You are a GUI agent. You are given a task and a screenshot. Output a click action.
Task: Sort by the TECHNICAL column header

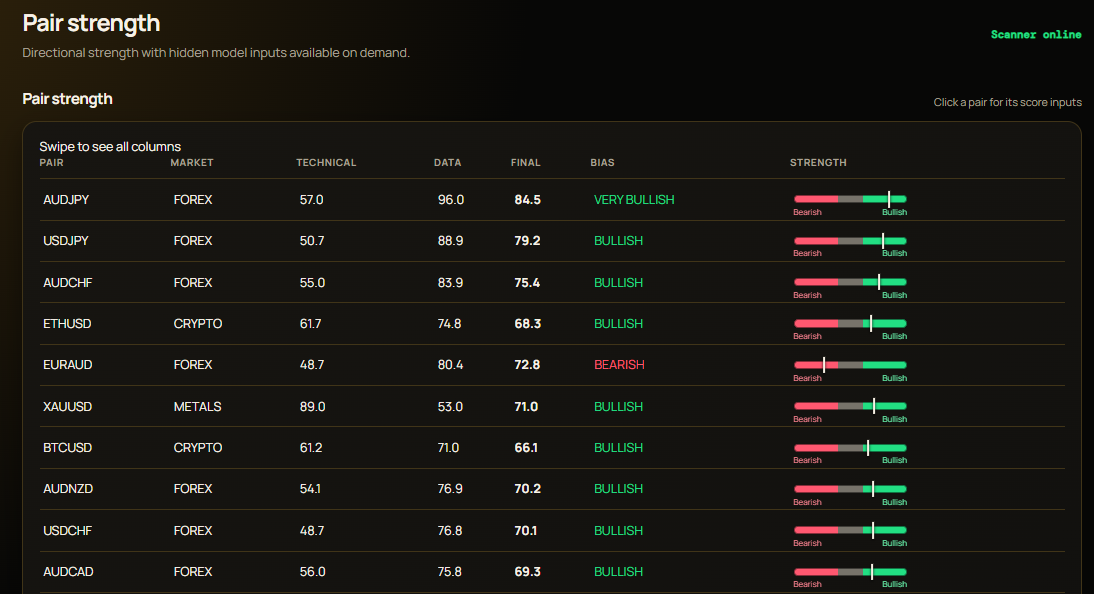pos(326,163)
